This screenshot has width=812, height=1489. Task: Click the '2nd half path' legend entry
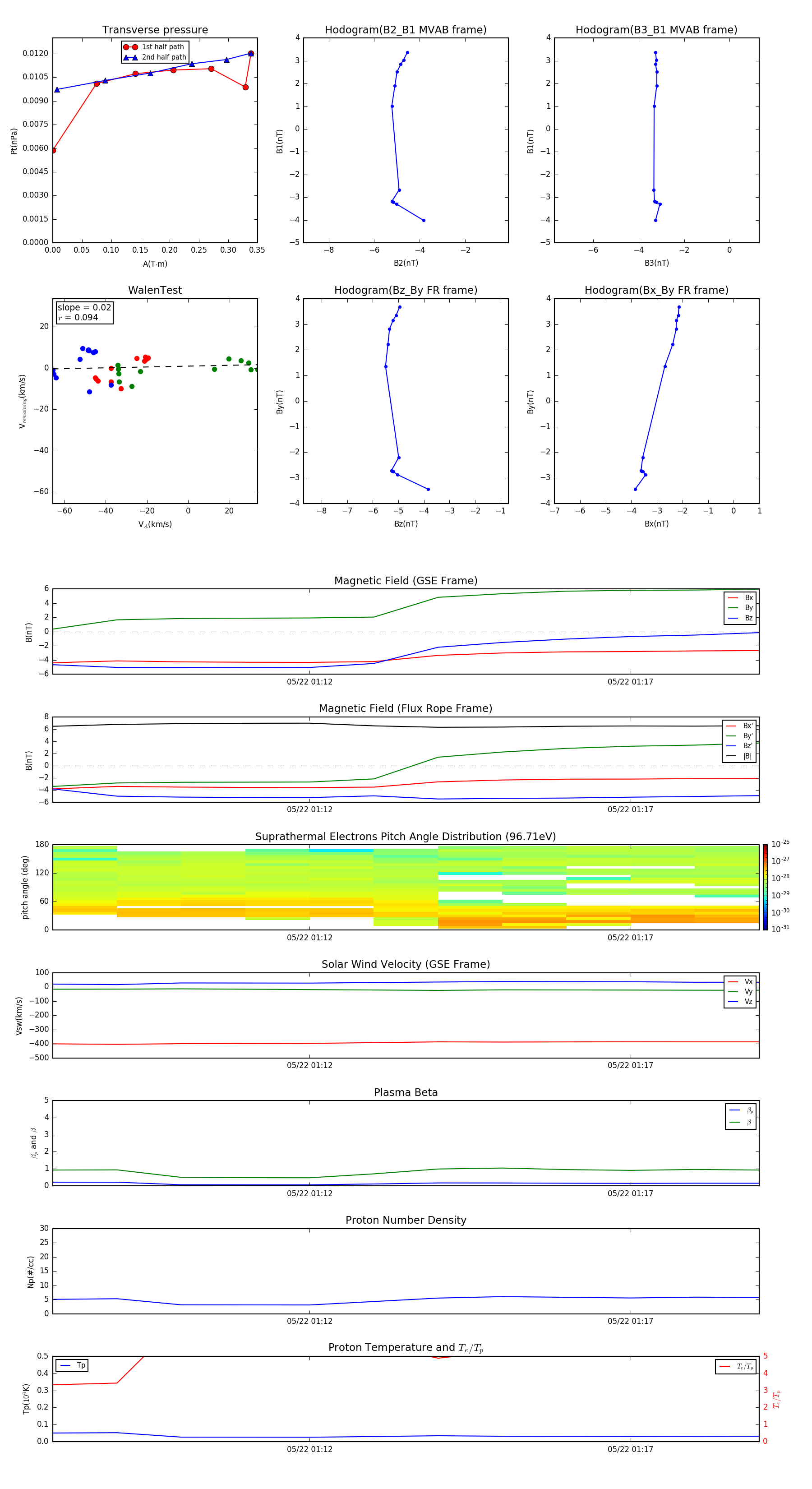[x=155, y=57]
